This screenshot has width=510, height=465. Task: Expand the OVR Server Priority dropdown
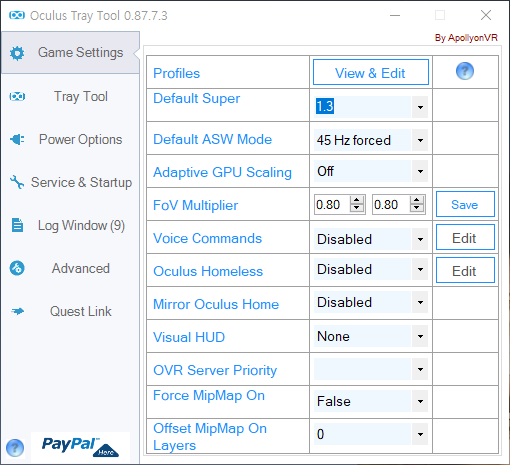tap(420, 369)
